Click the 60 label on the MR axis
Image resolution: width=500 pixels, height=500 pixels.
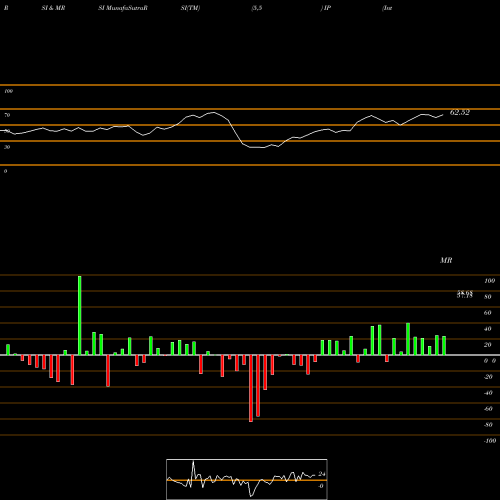click(488, 313)
